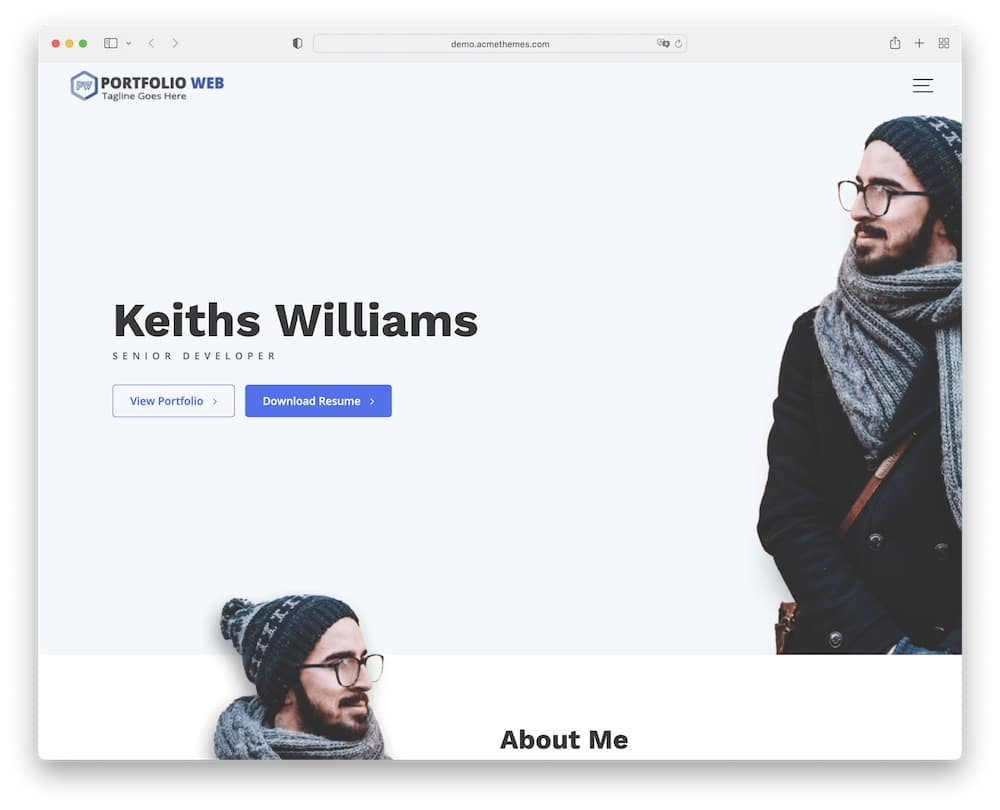Click the Keiths Williams heading
Screen dimensions: 1000x810
[295, 320]
